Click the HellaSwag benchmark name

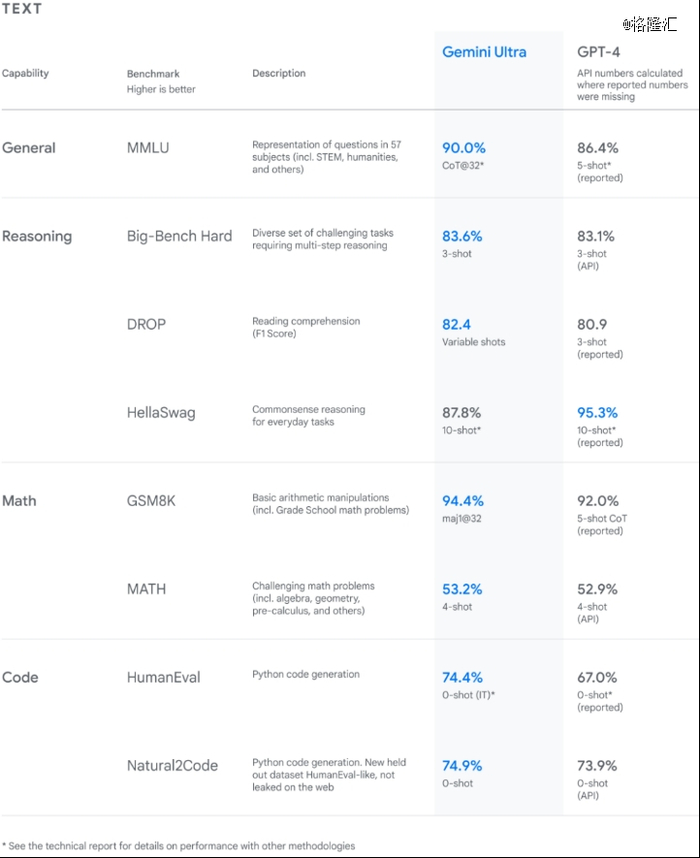pyautogui.click(x=162, y=412)
